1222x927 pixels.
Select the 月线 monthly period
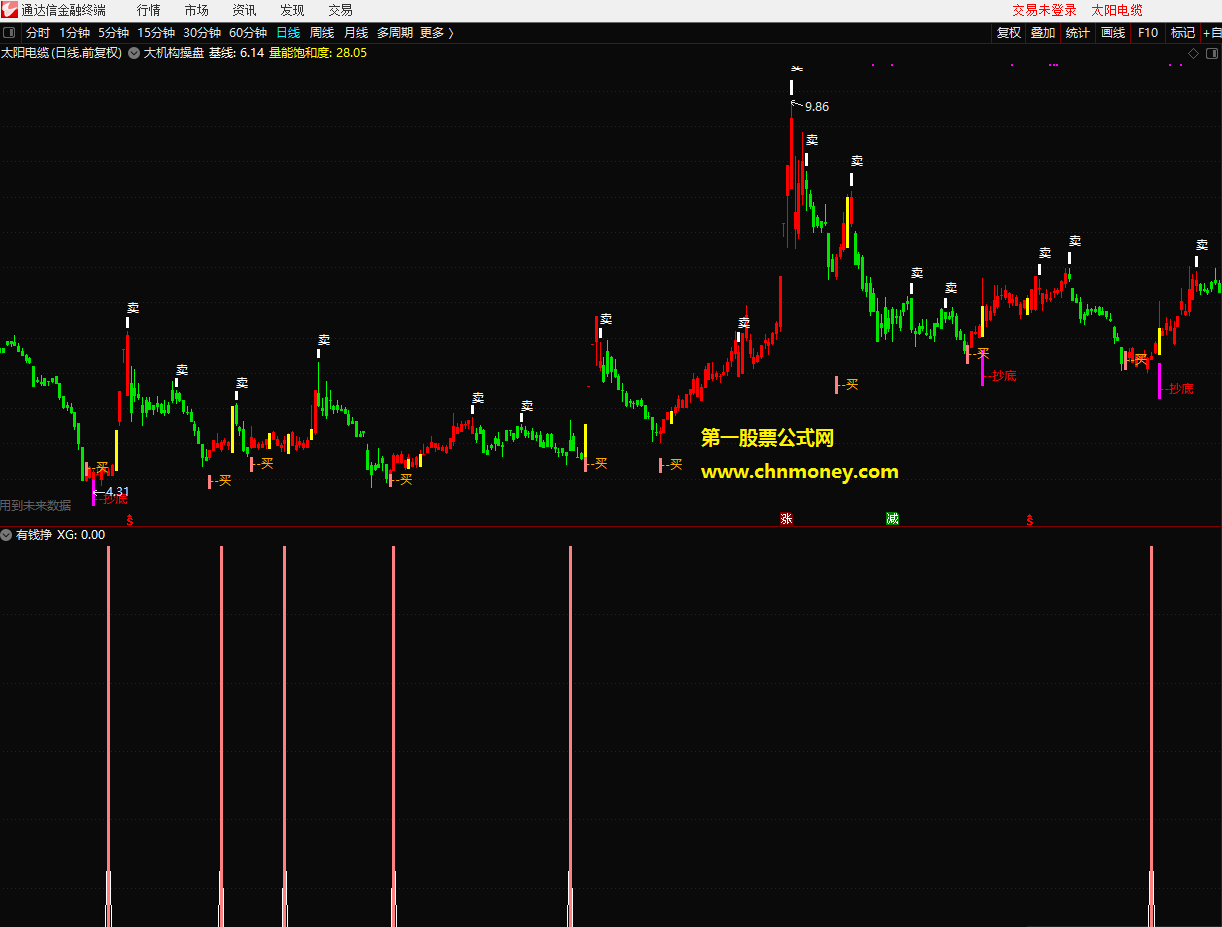coord(356,33)
